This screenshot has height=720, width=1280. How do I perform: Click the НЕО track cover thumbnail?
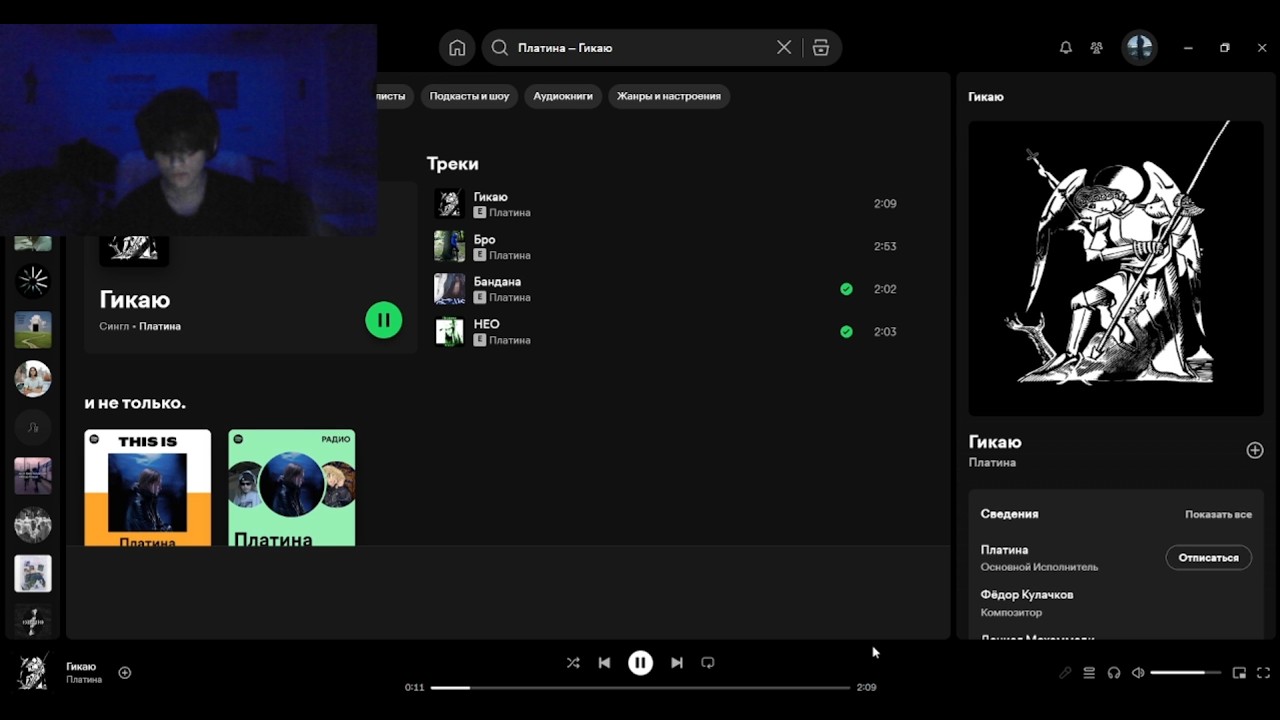[449, 331]
